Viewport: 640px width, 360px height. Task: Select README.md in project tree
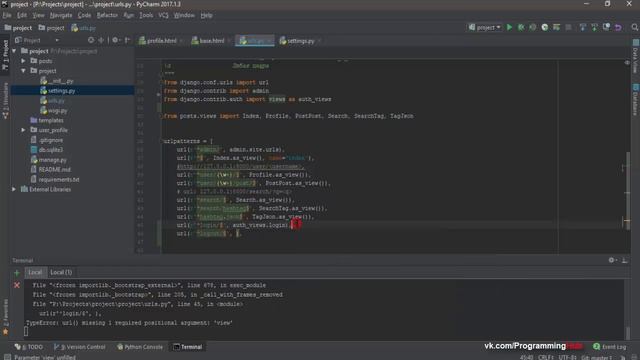(51, 169)
